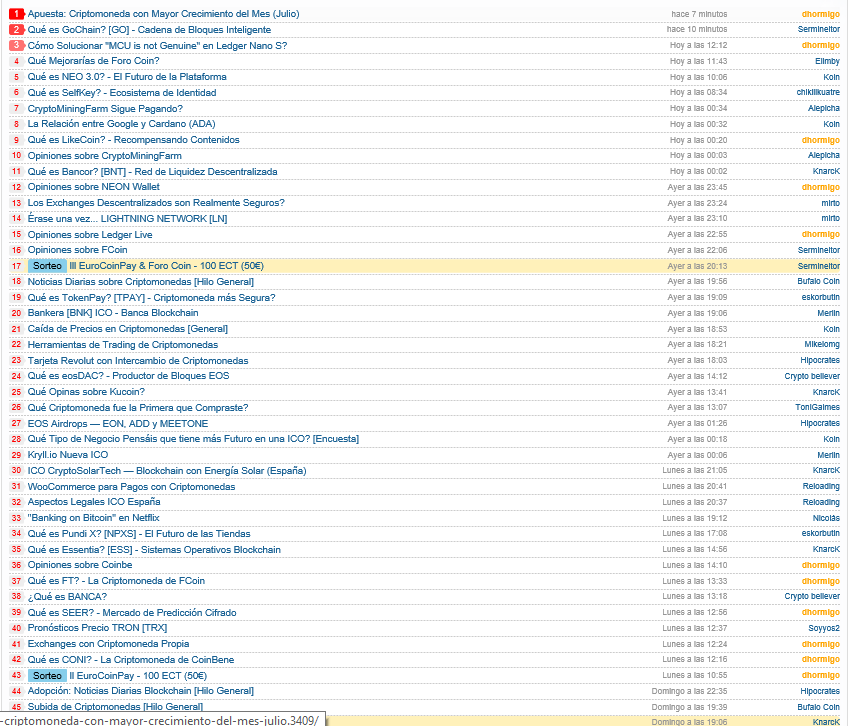Open 'Adopción: Noticias Diarias Blockchain [Hilo General]'

pyautogui.click(x=141, y=691)
